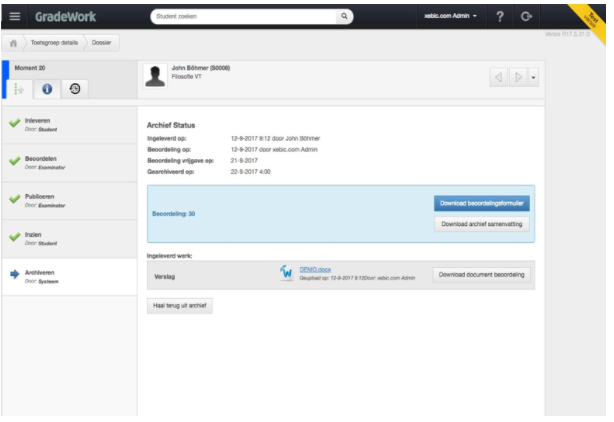
Task: Open the help question mark icon
Action: (500, 16)
